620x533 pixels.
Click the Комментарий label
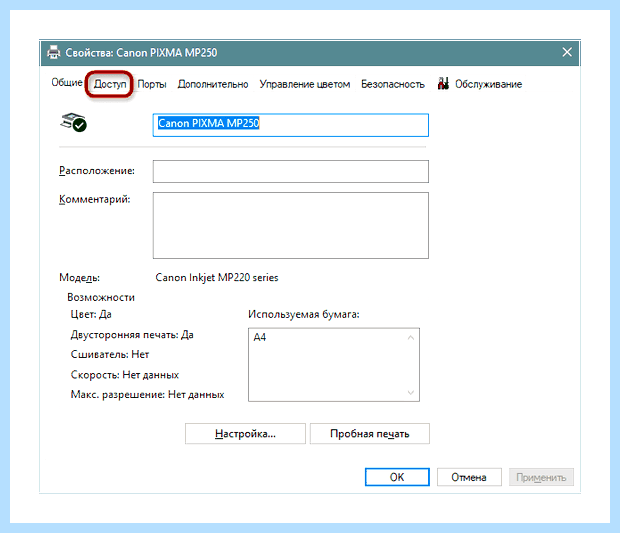point(95,199)
